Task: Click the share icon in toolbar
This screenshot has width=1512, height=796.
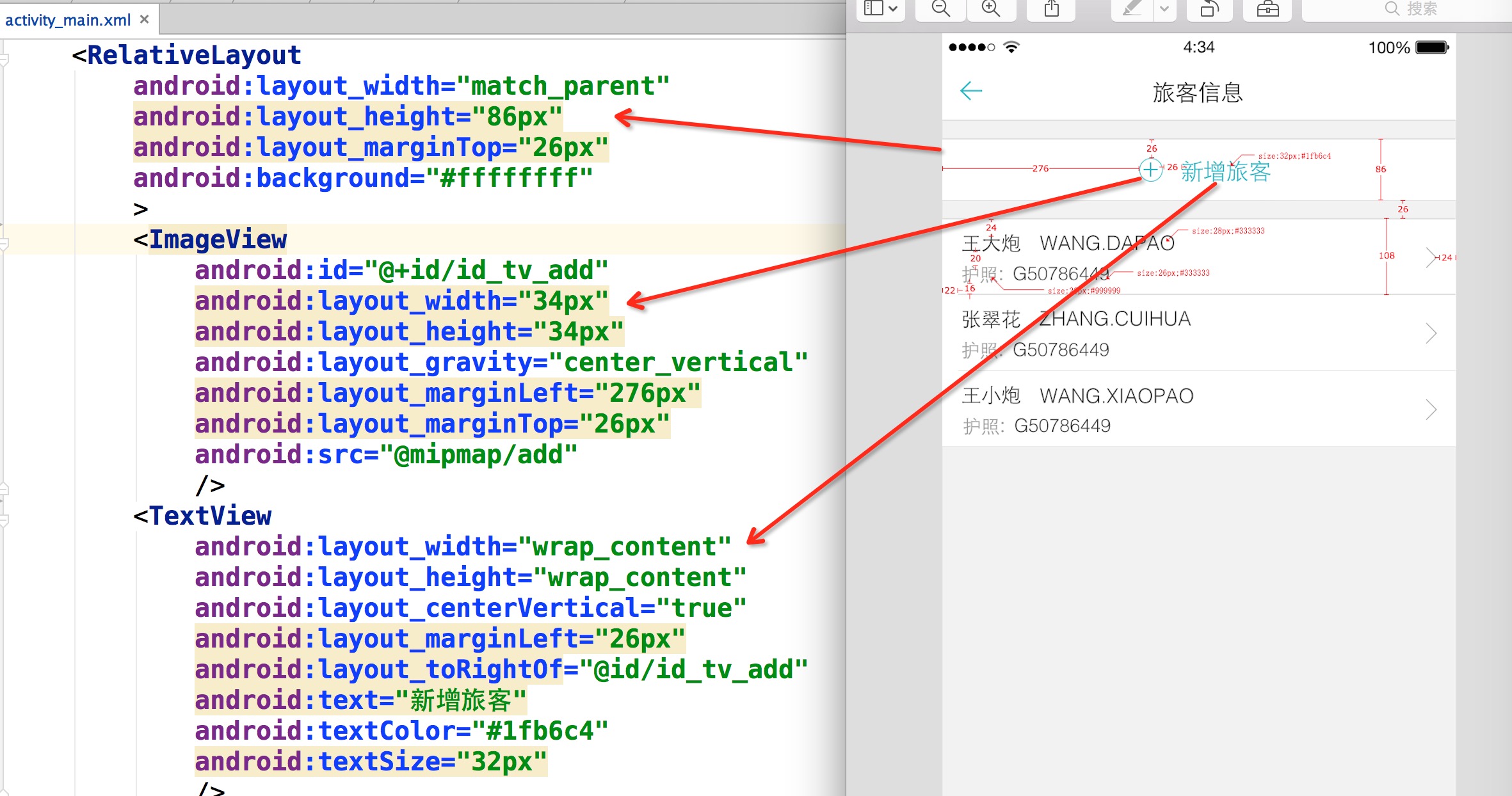Action: [1051, 8]
